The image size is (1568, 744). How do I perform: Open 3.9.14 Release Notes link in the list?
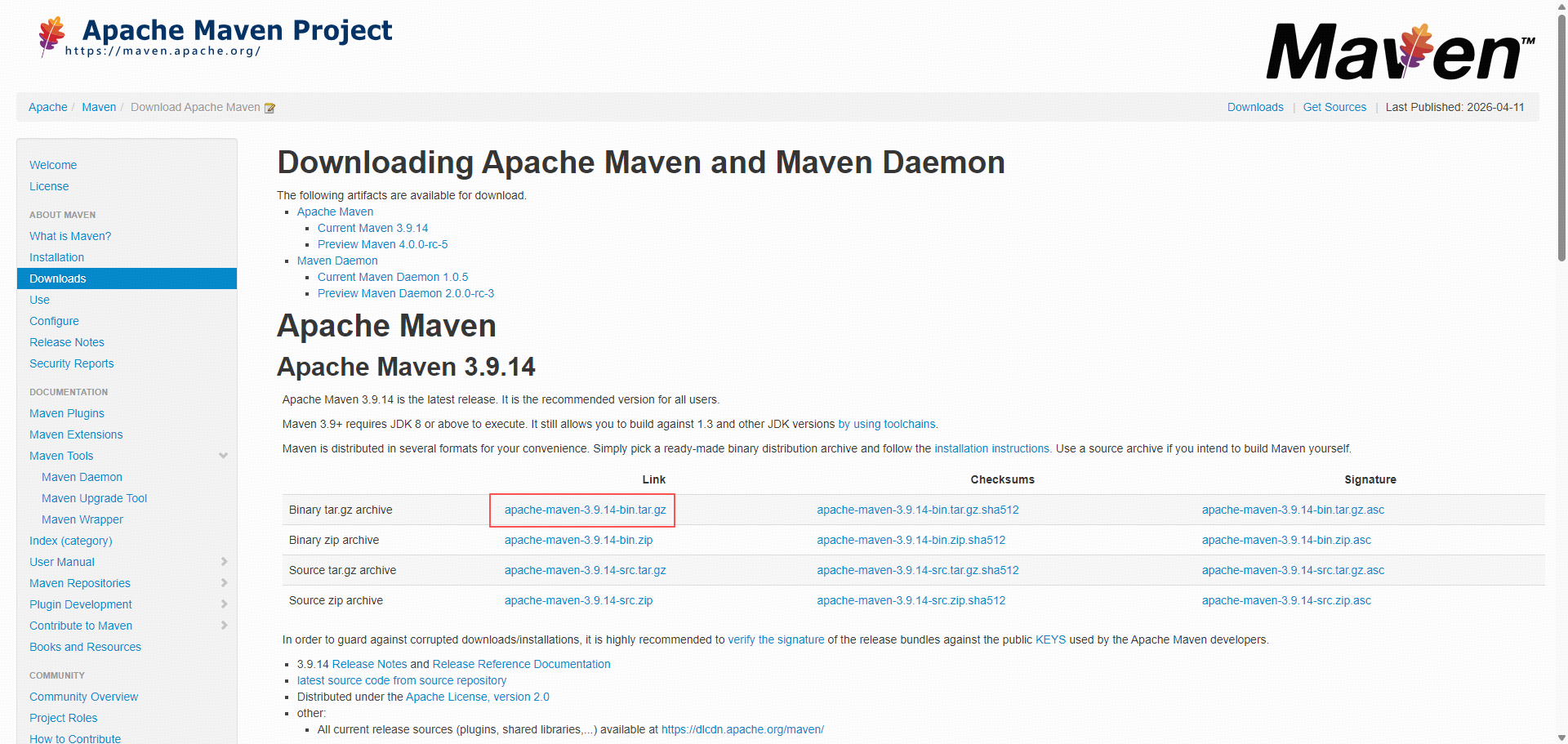[x=369, y=664]
